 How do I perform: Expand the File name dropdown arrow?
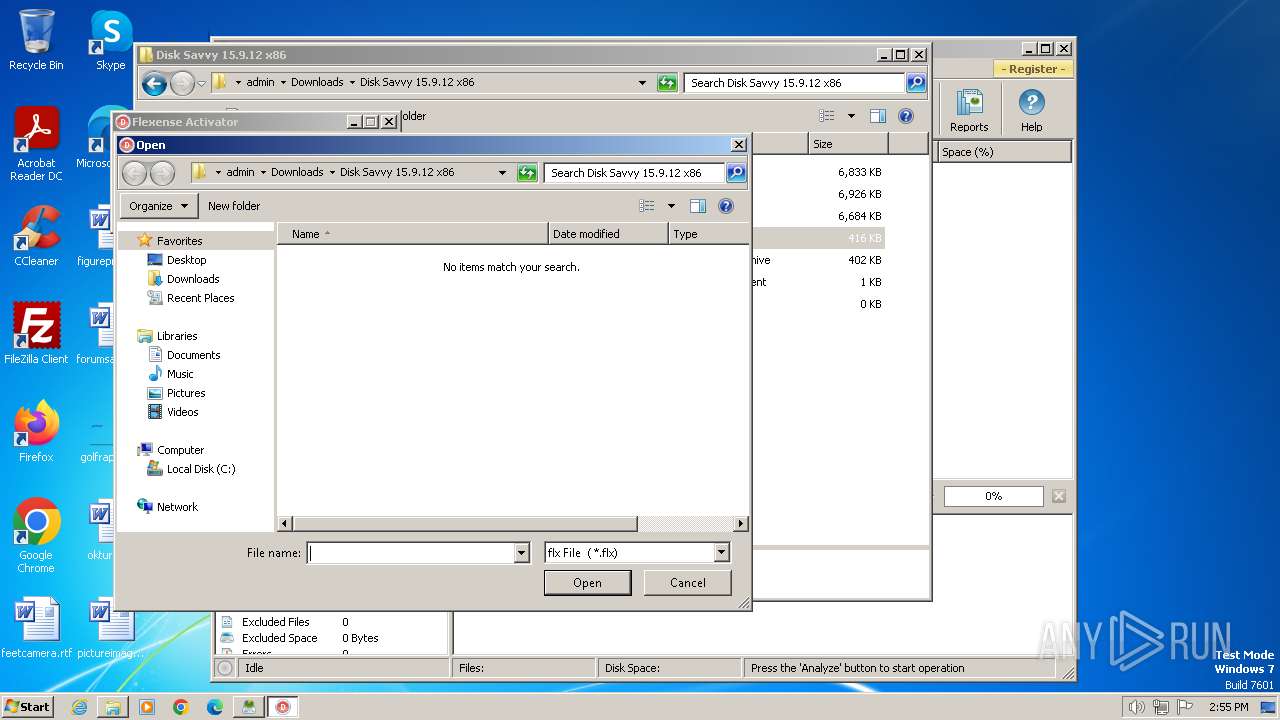point(521,553)
